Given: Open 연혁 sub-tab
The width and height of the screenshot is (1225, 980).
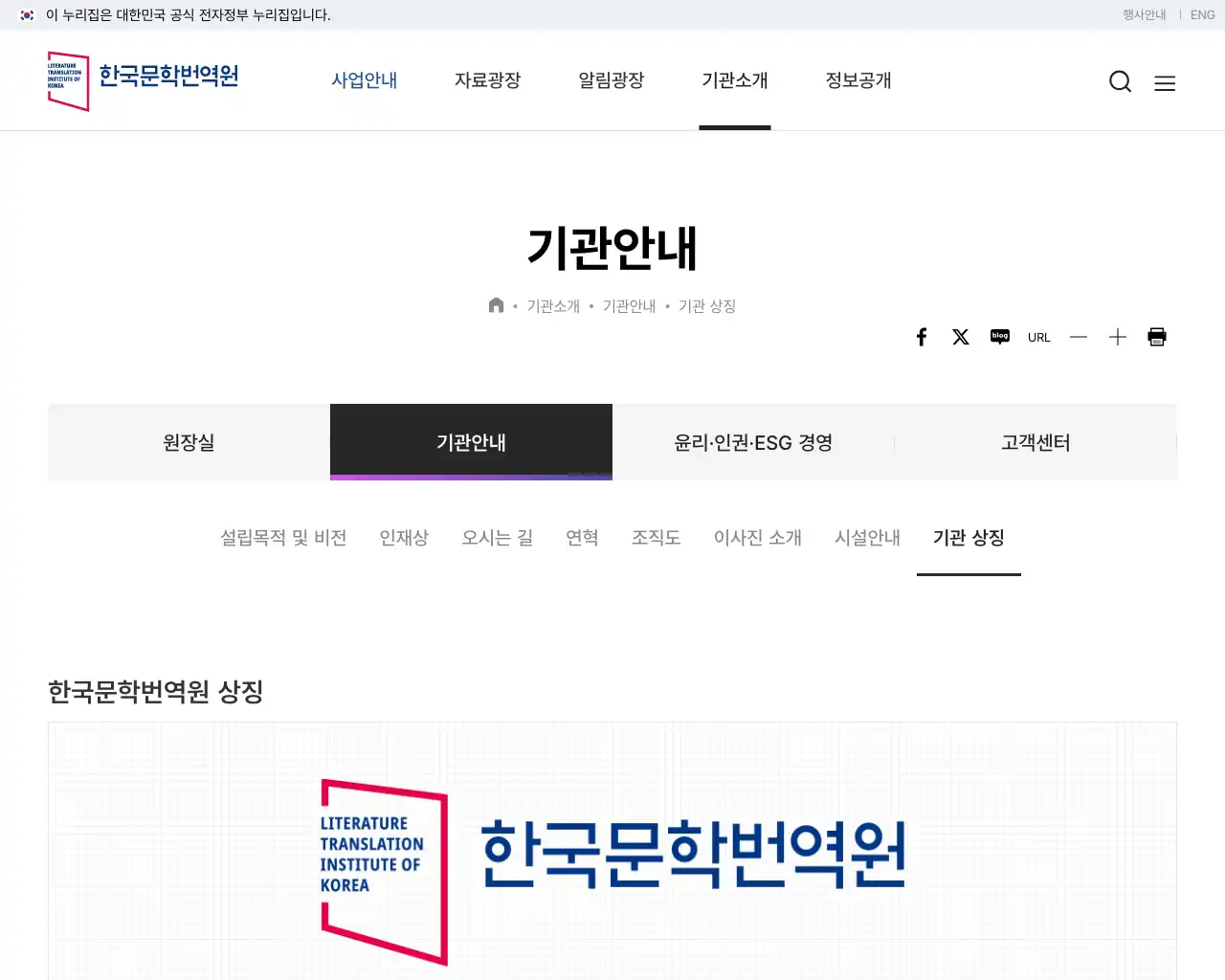Looking at the screenshot, I should tap(582, 538).
